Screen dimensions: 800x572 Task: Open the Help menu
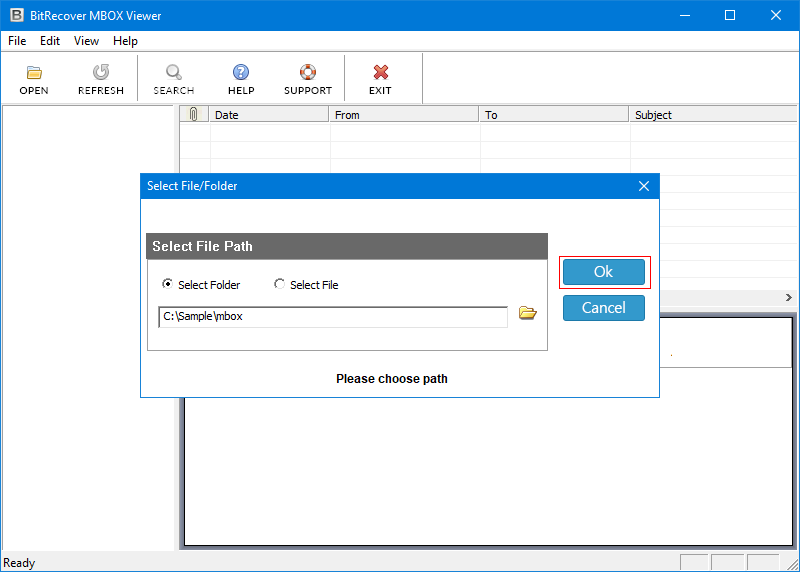coord(126,41)
